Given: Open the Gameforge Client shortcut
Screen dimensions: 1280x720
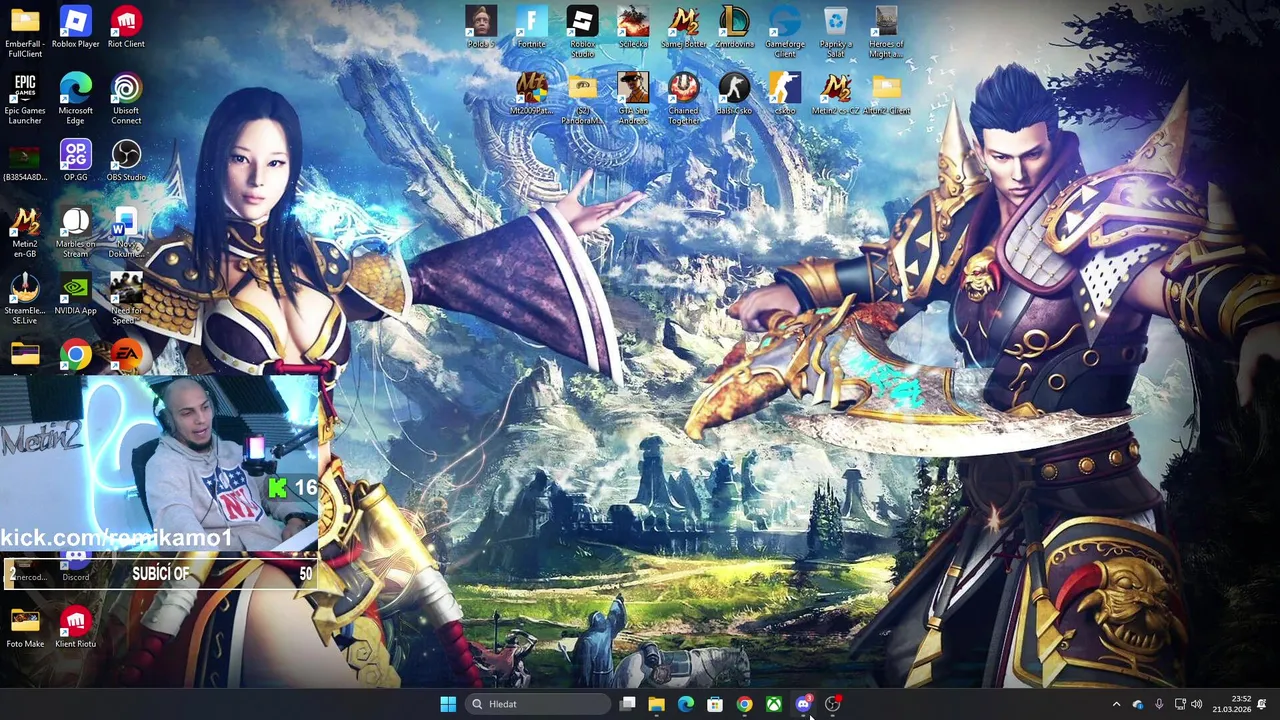Looking at the screenshot, I should point(785,31).
